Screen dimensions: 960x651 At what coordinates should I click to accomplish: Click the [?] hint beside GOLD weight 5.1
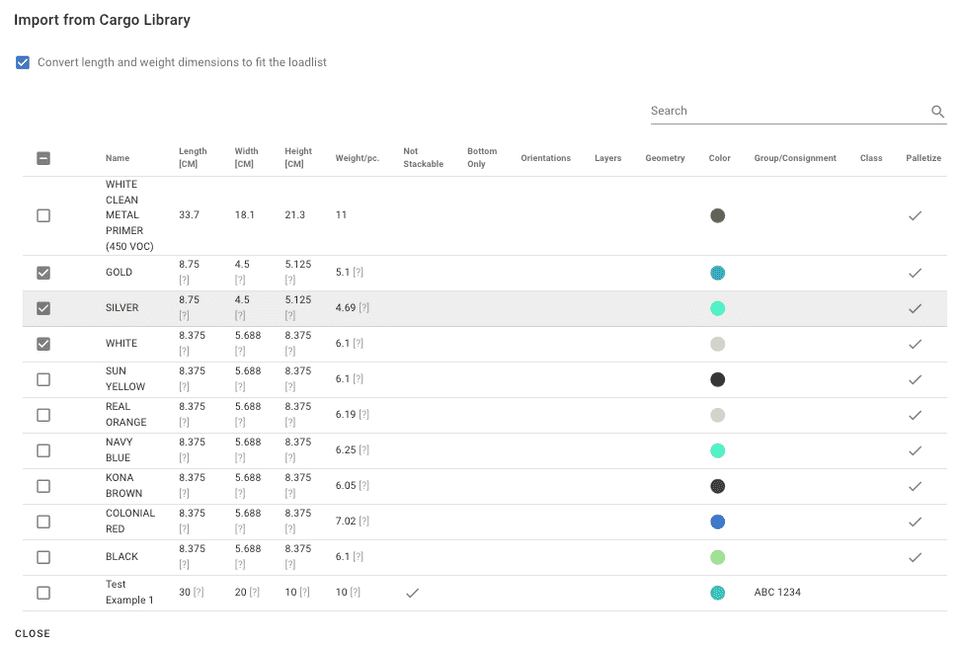pos(357,273)
